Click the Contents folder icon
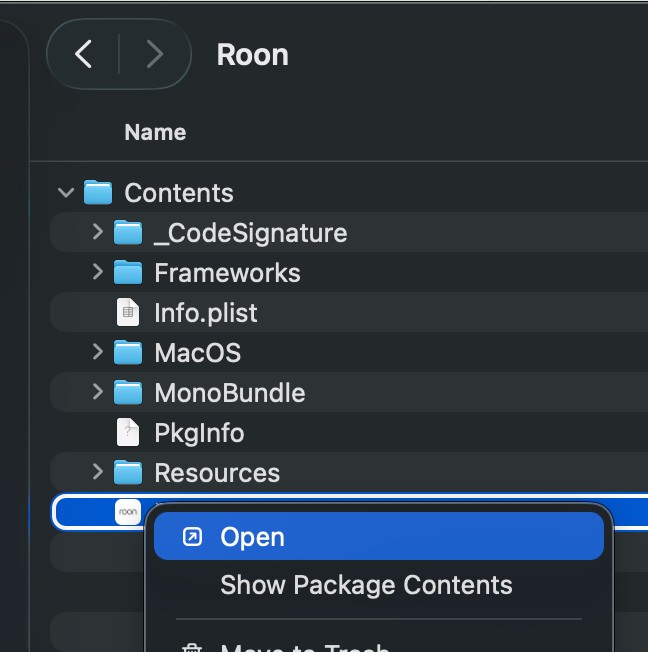 (97, 192)
